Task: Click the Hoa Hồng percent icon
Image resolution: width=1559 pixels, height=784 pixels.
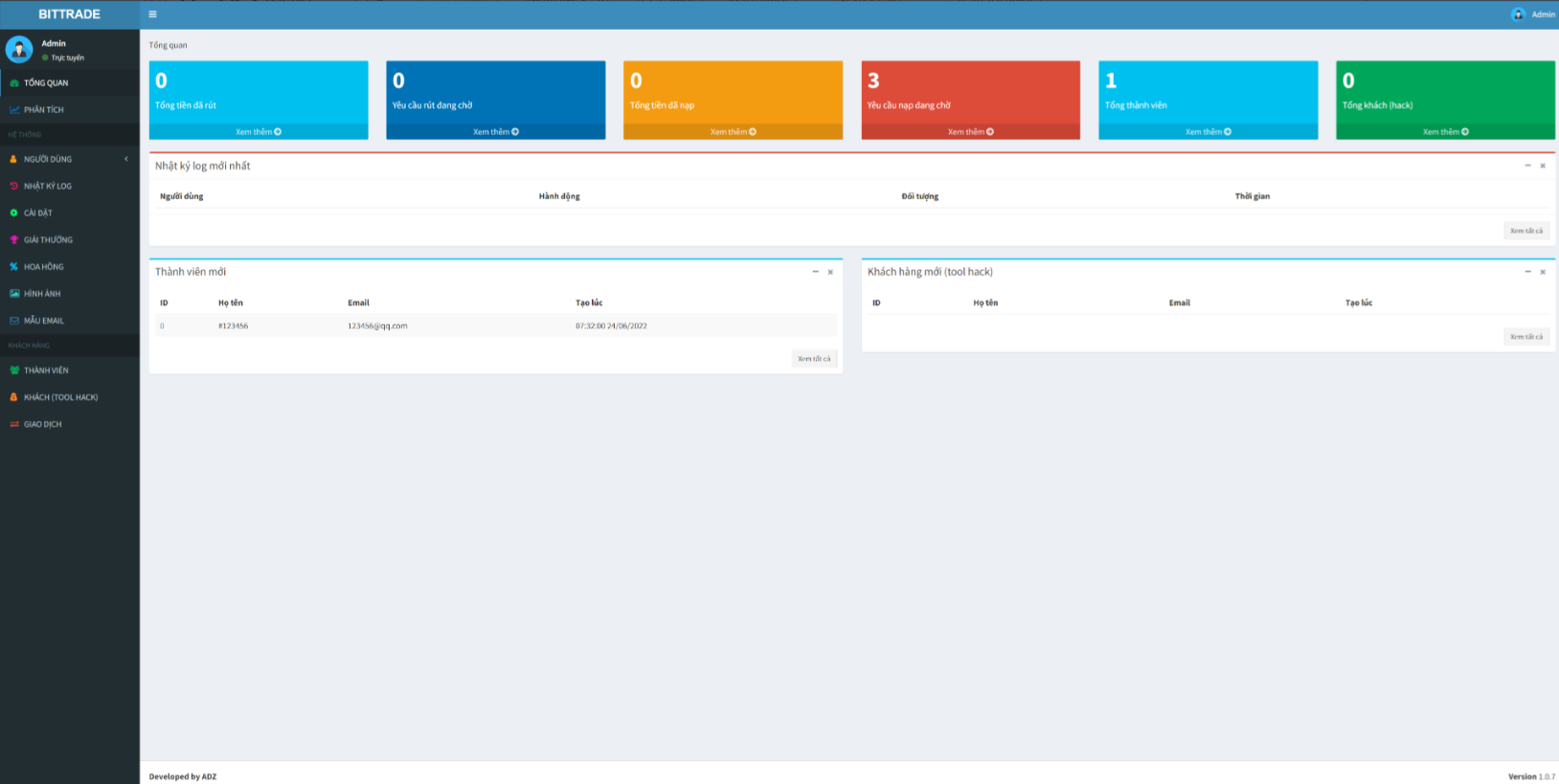Action: pos(13,267)
